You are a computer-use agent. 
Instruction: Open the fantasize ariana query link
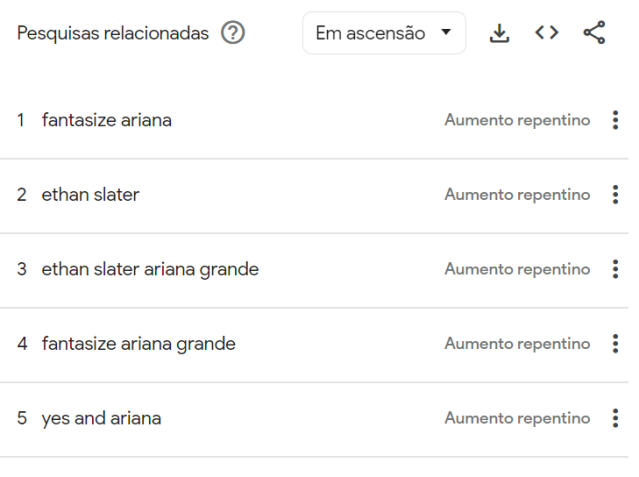tap(107, 120)
